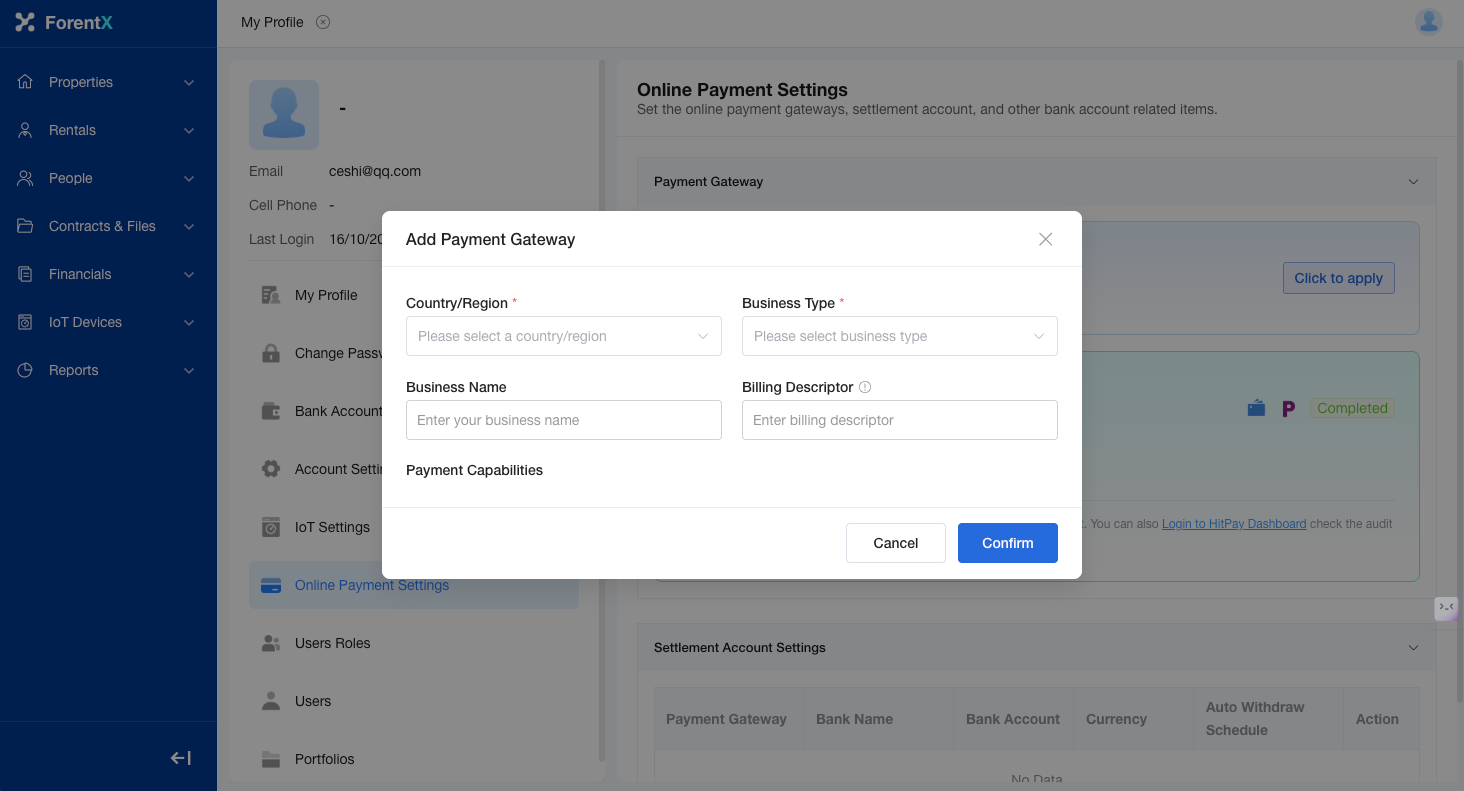
Task: Click the IoT Devices sidebar icon
Action: 26,322
